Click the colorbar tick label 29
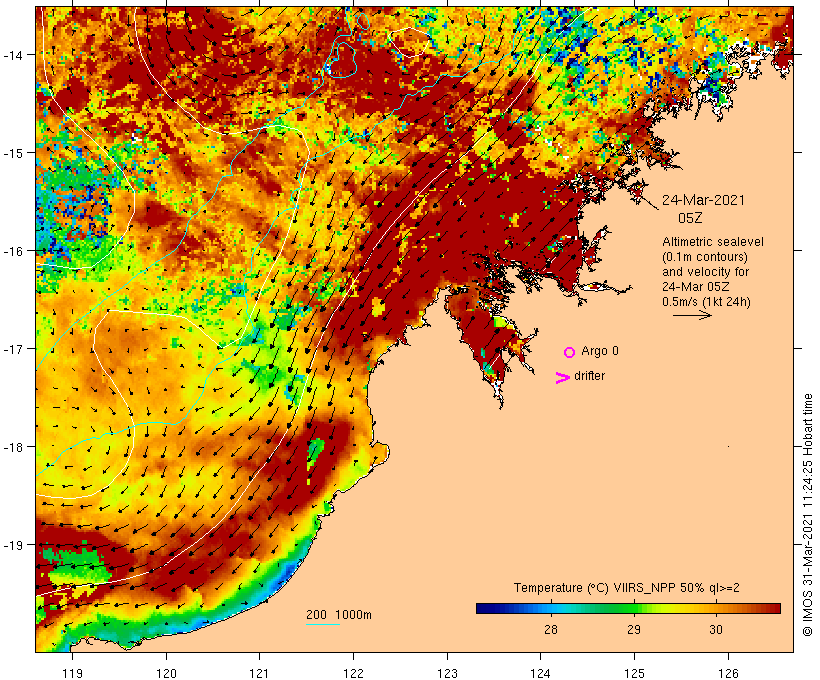 [x=633, y=629]
